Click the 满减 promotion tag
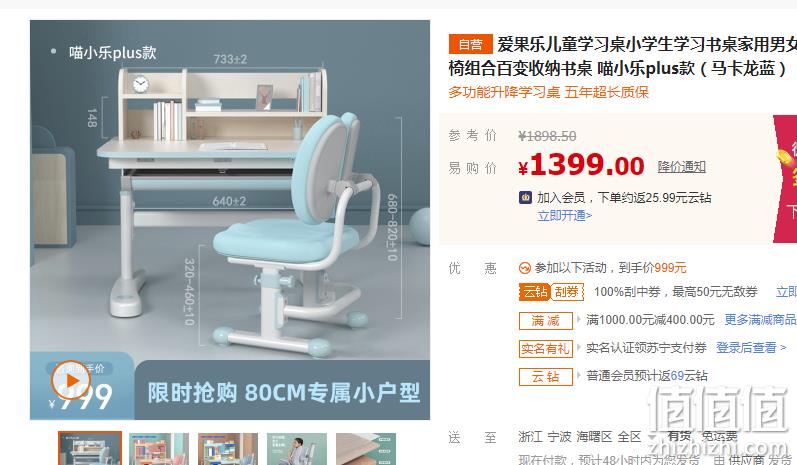Image resolution: width=797 pixels, height=465 pixels. 545,321
